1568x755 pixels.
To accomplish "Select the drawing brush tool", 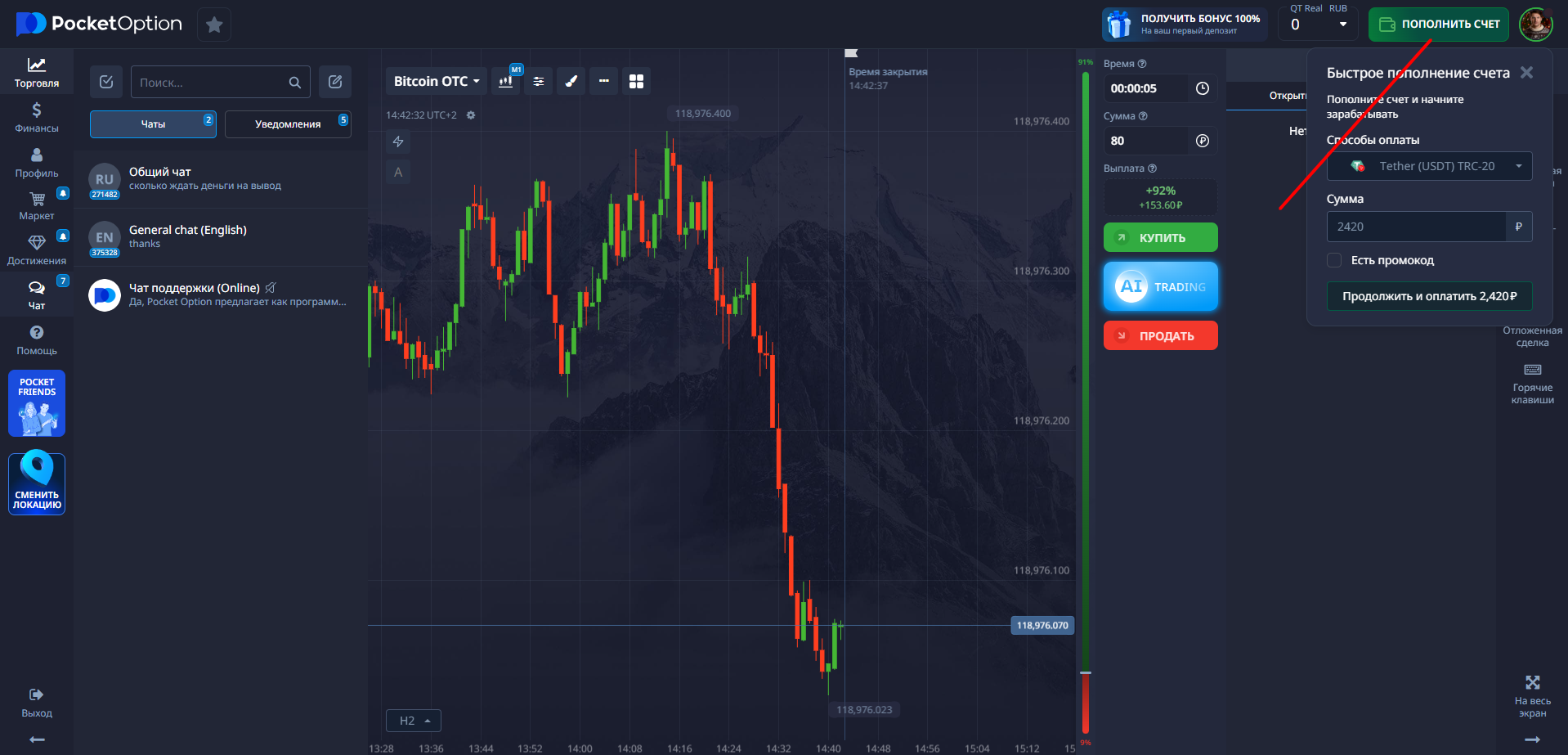I will 571,81.
